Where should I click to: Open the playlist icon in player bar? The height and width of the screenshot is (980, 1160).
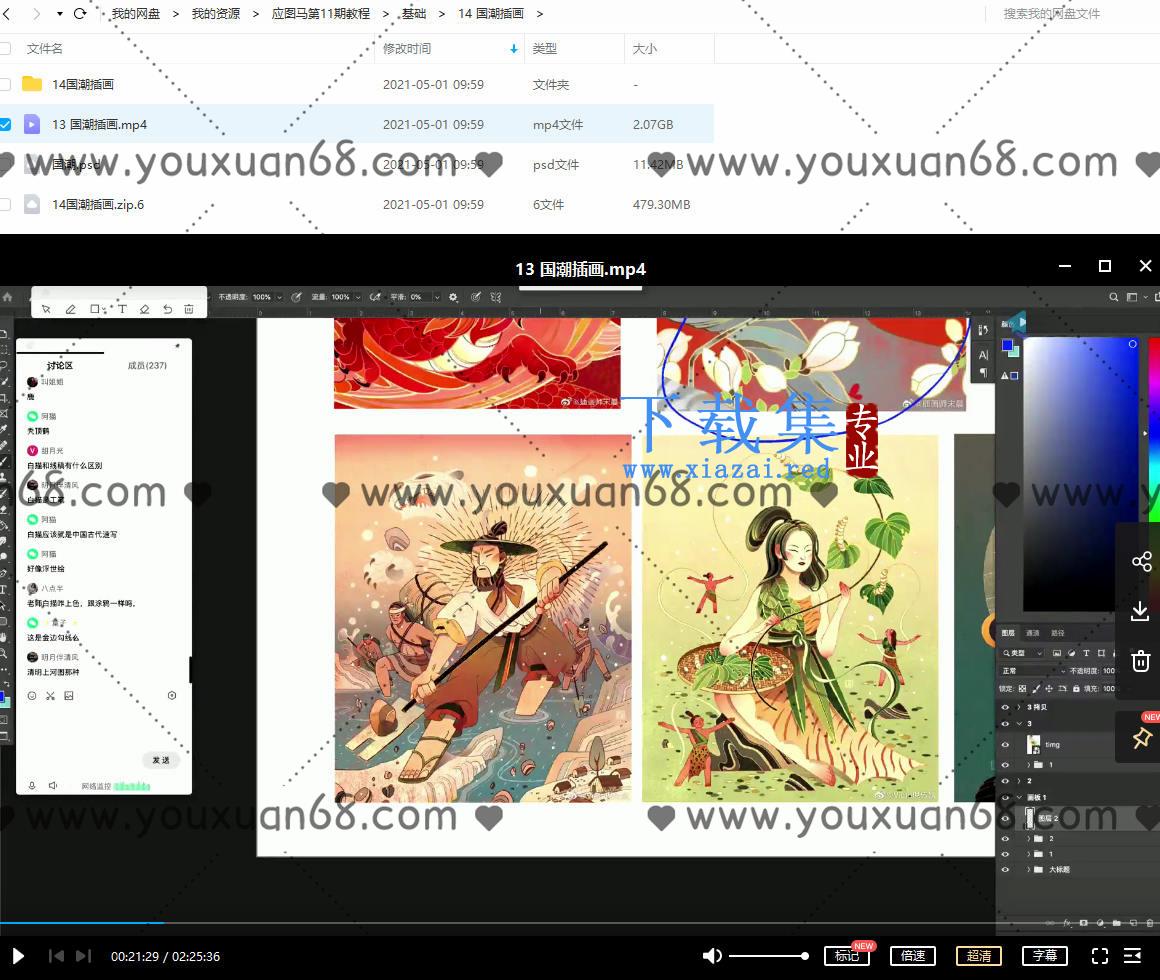[x=1133, y=956]
